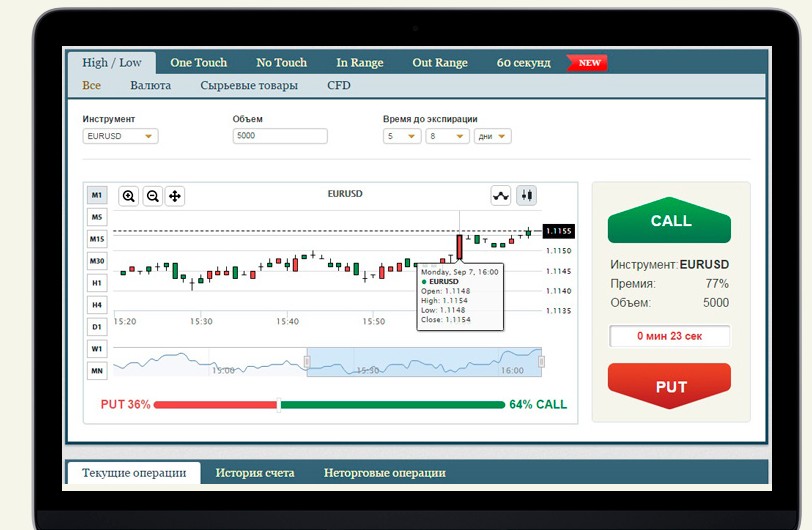
Task: Filter instruments by Сырьевые товары
Action: point(249,85)
